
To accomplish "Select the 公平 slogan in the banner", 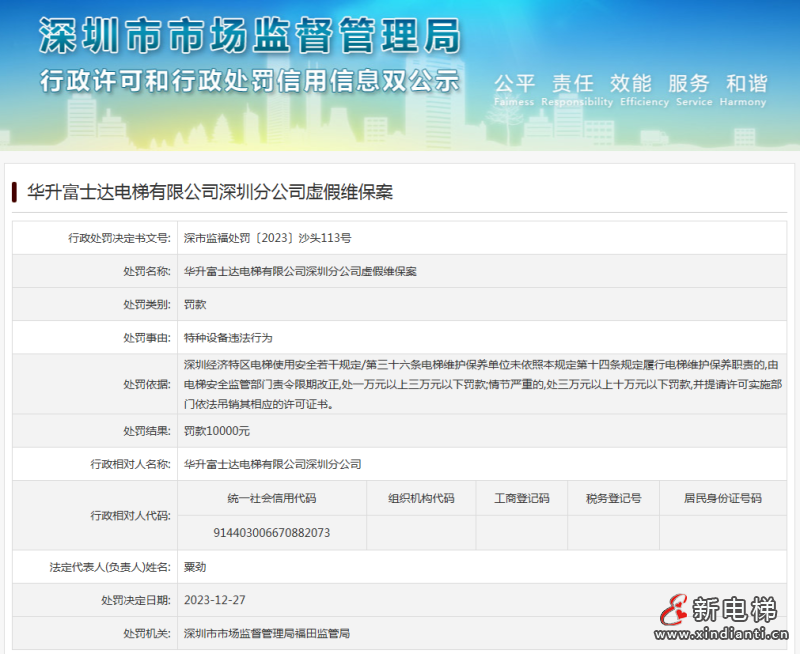I will pyautogui.click(x=513, y=84).
